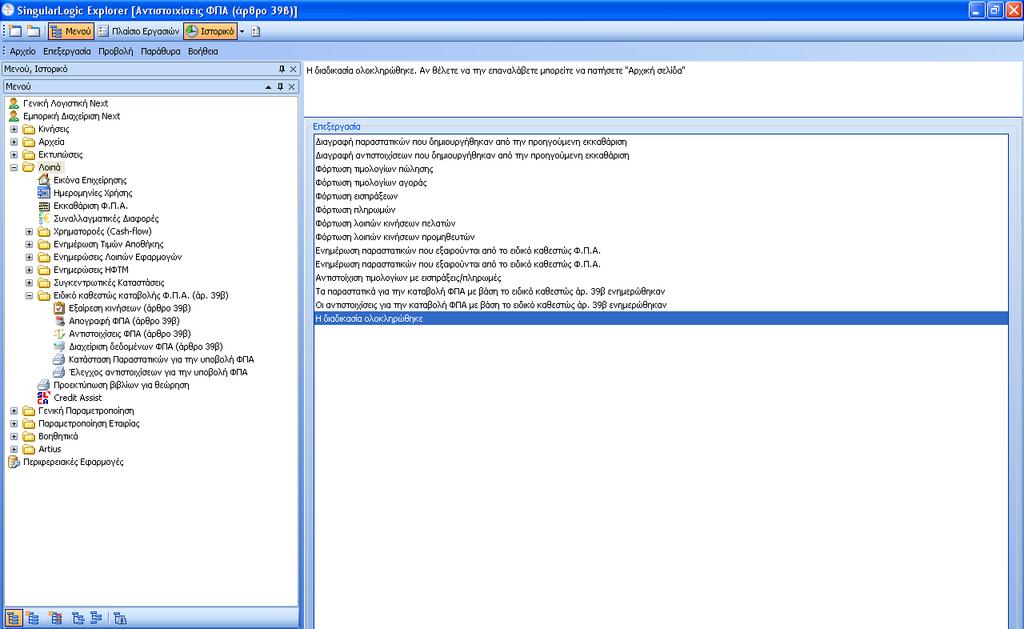This screenshot has width=1024, height=629.
Task: Toggle the Μενού toolbar button
Action: tap(71, 31)
